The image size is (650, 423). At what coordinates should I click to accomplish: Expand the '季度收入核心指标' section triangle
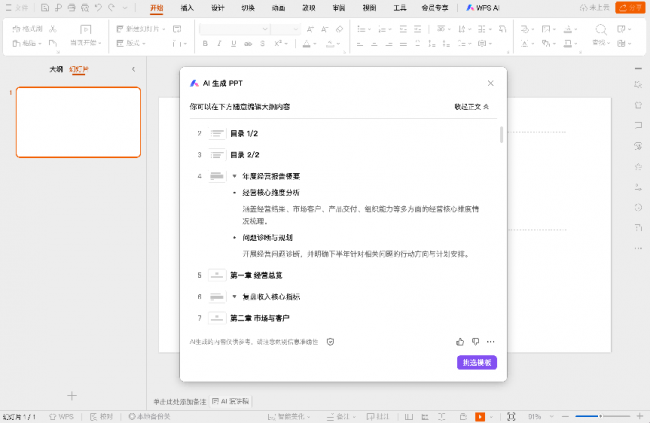click(234, 297)
